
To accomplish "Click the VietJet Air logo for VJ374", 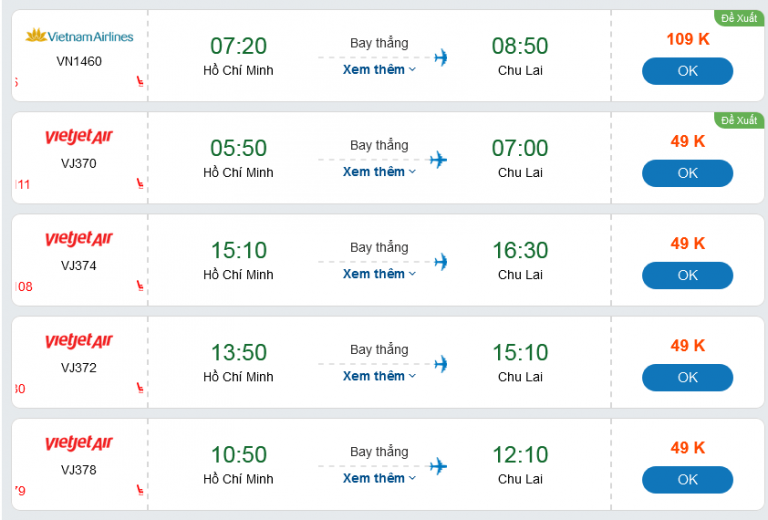I will coord(79,239).
